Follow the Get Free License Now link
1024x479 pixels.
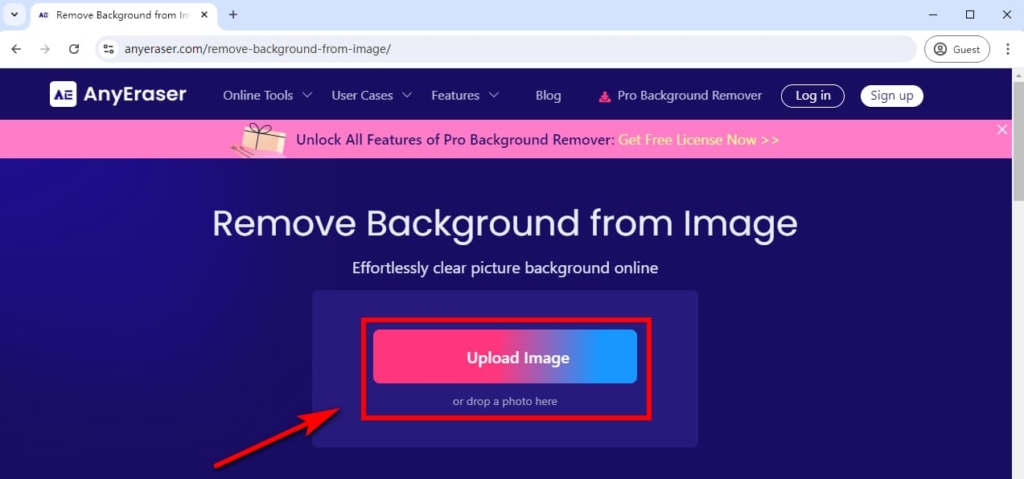point(698,140)
